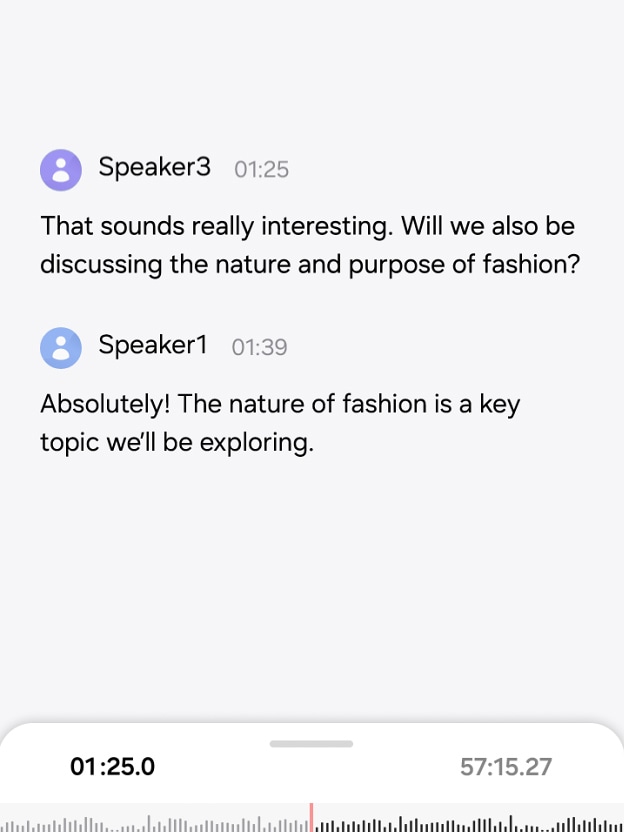Image resolution: width=624 pixels, height=832 pixels.
Task: Select the Speaker1 name label
Action: (x=153, y=345)
